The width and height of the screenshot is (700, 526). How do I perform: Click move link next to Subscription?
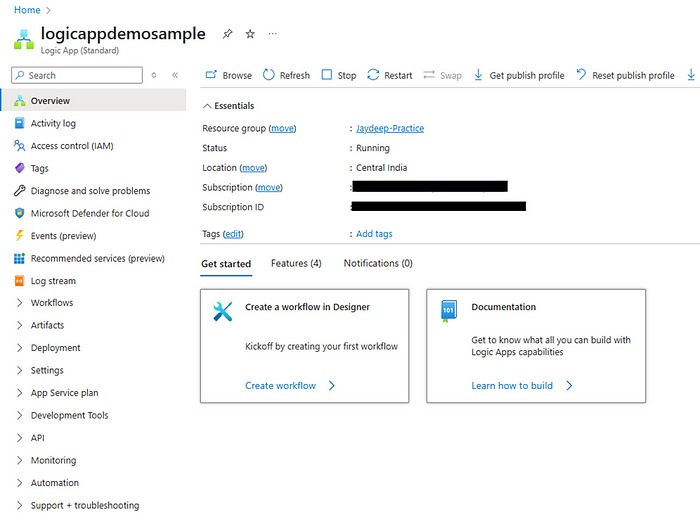point(269,188)
